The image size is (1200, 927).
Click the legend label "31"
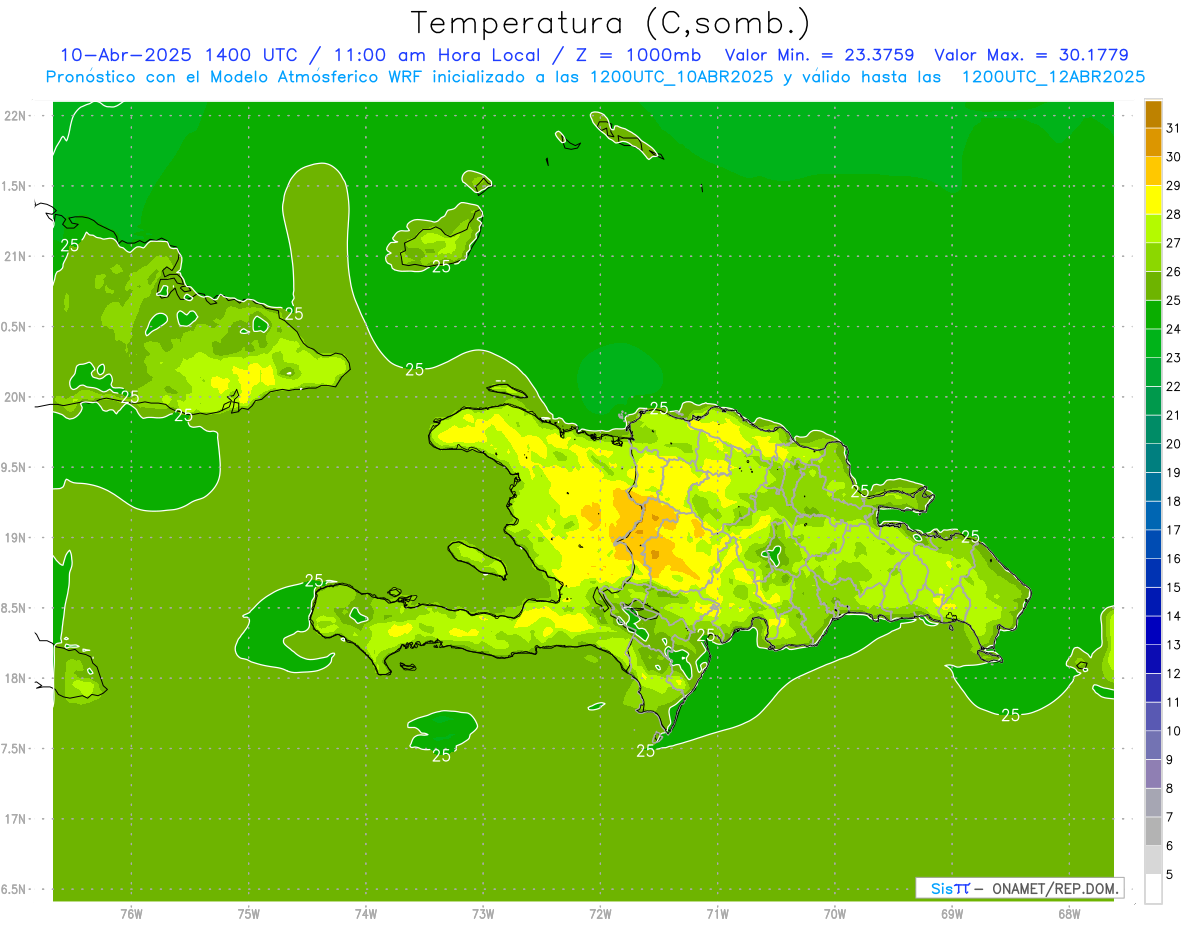pyautogui.click(x=1173, y=128)
